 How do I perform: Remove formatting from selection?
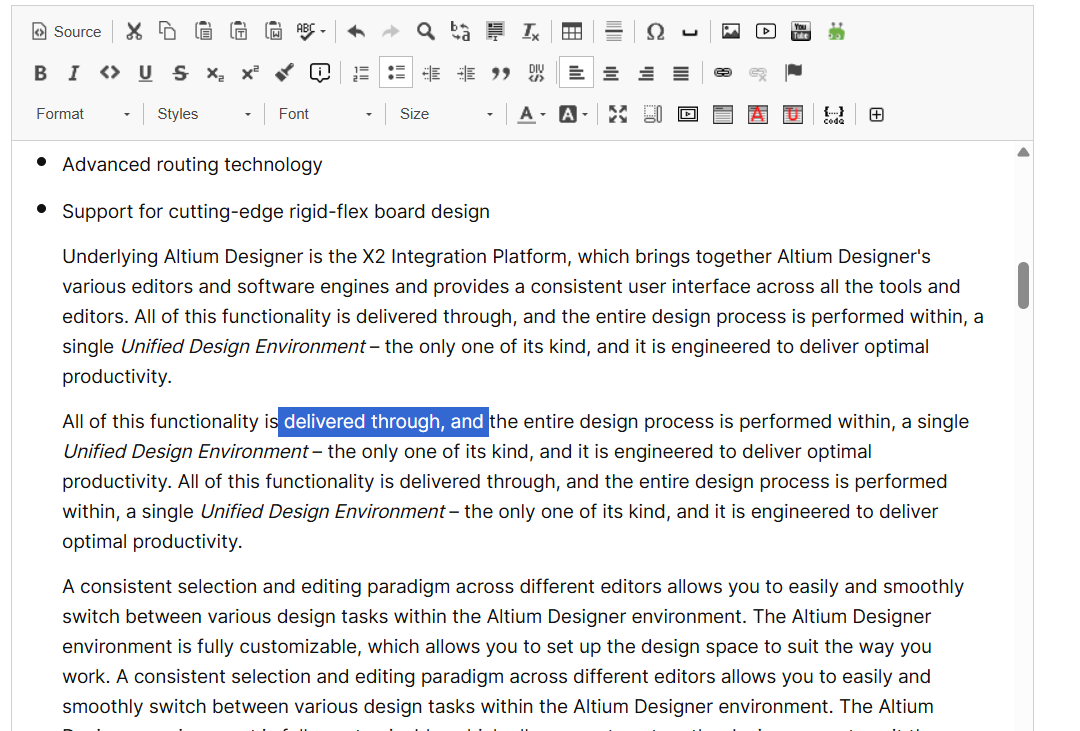pos(530,32)
